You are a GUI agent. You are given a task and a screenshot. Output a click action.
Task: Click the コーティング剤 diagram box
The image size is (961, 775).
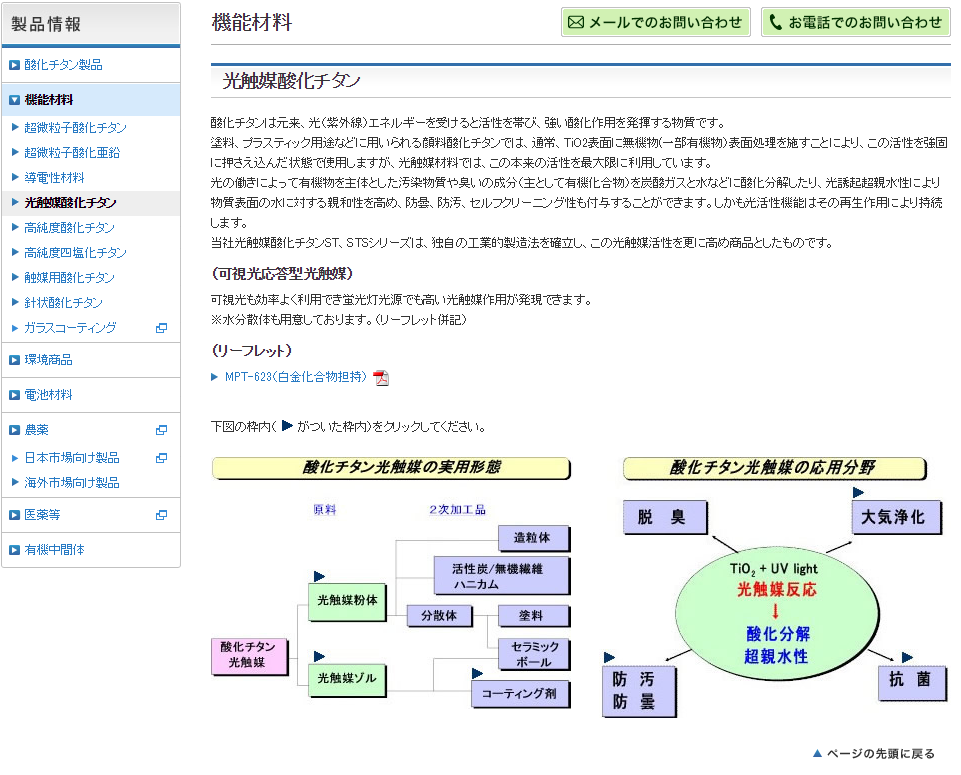[x=520, y=694]
